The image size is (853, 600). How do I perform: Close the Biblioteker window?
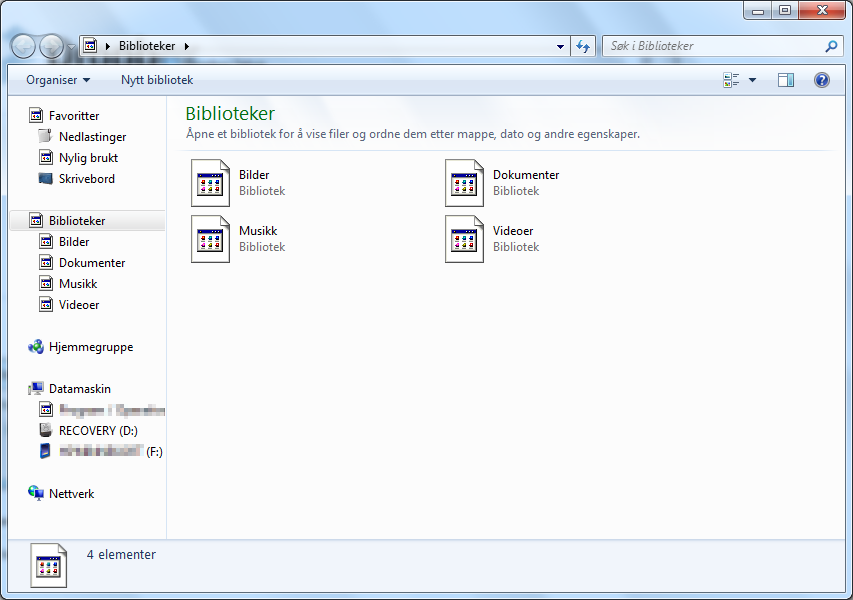click(822, 10)
